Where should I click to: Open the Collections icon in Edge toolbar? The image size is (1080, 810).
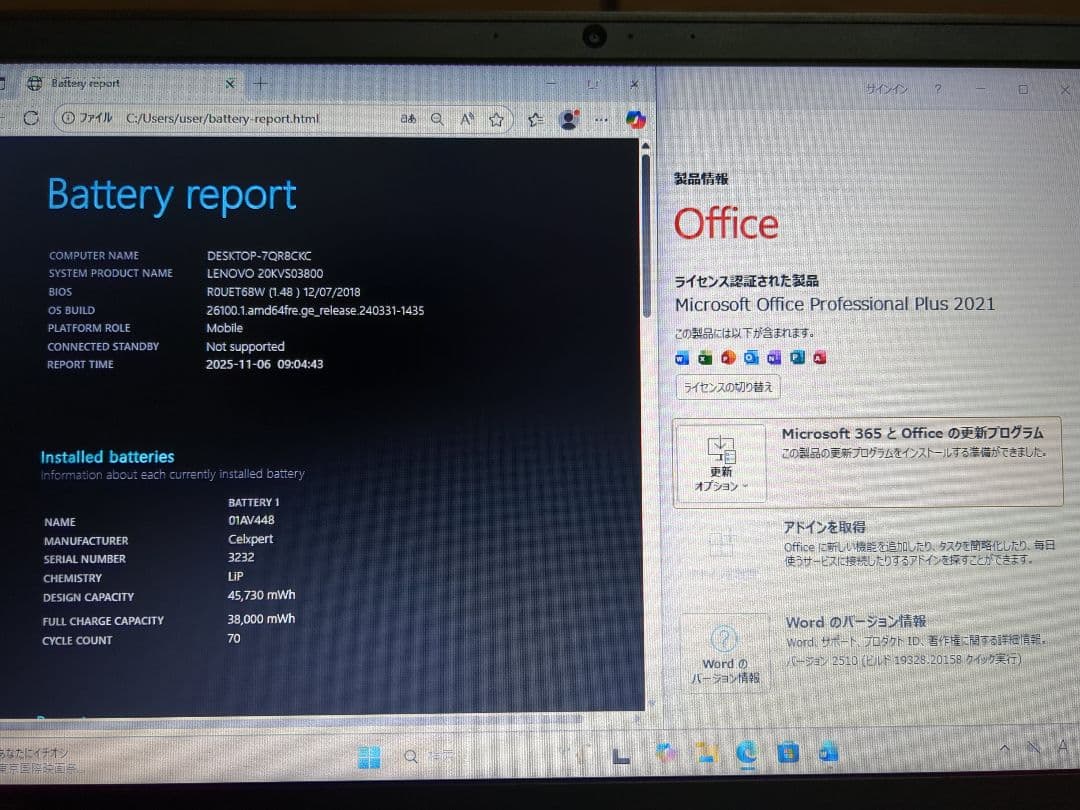pyautogui.click(x=537, y=119)
